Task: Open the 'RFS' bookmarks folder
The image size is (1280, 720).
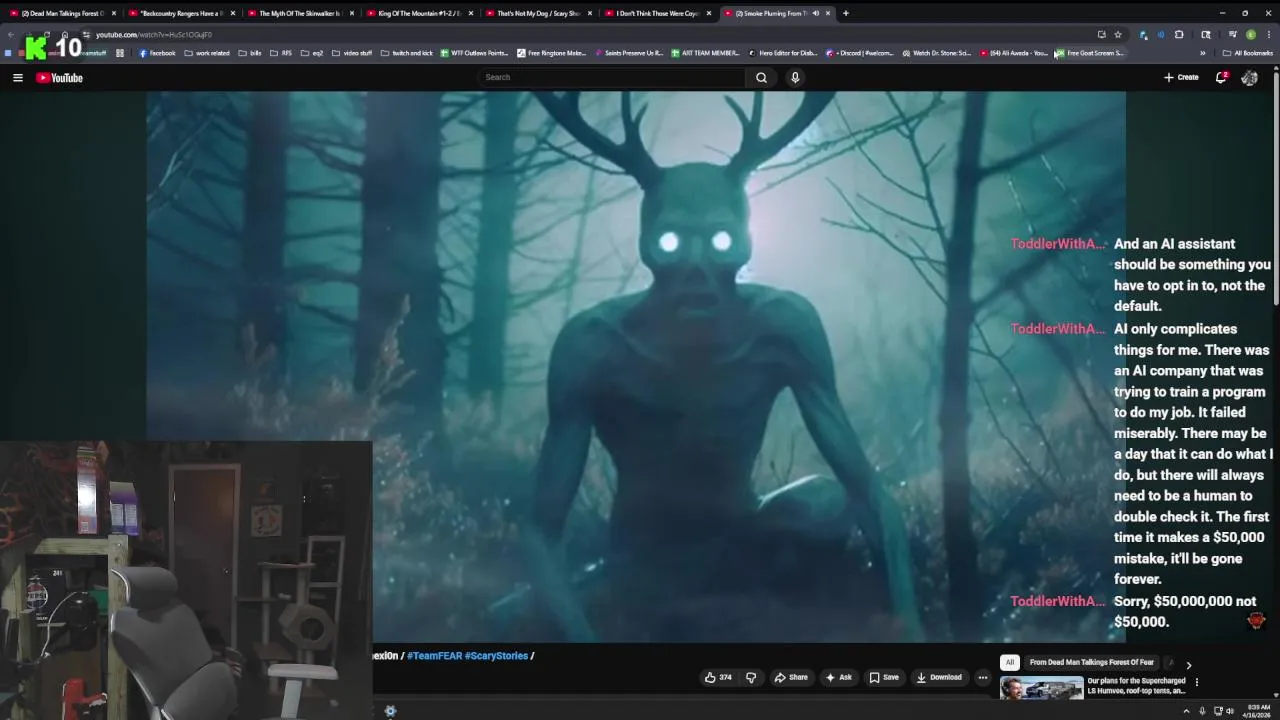Action: (x=281, y=53)
